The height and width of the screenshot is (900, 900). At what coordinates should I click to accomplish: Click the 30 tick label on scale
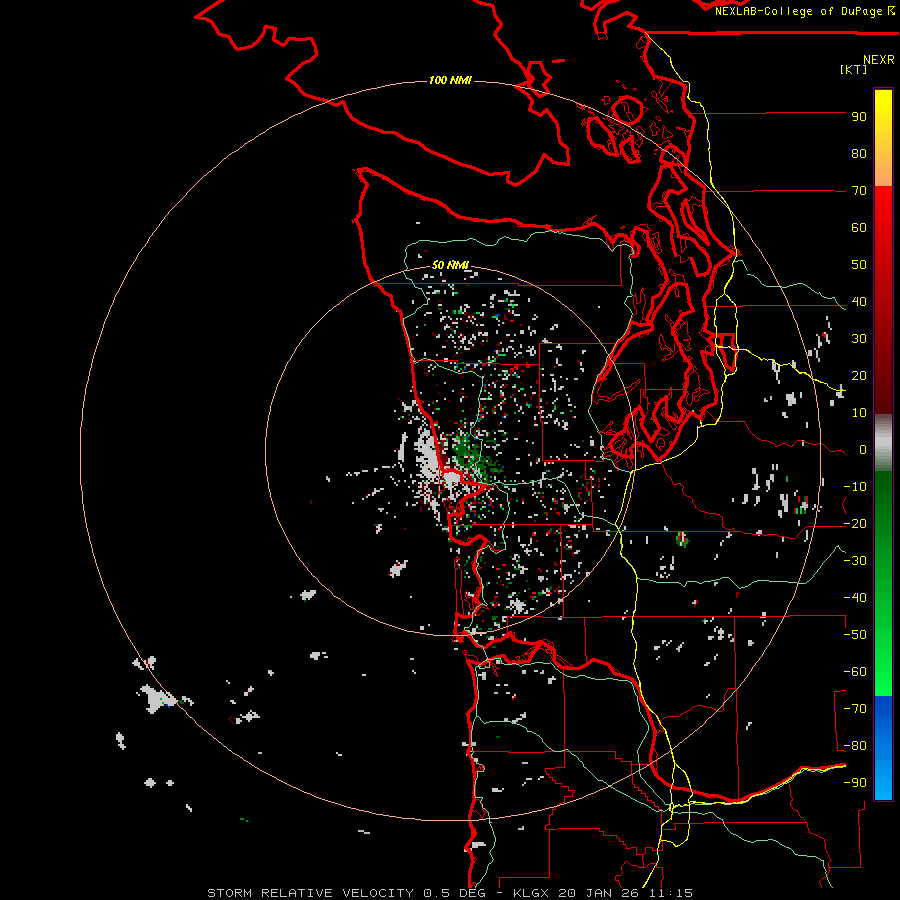(859, 339)
